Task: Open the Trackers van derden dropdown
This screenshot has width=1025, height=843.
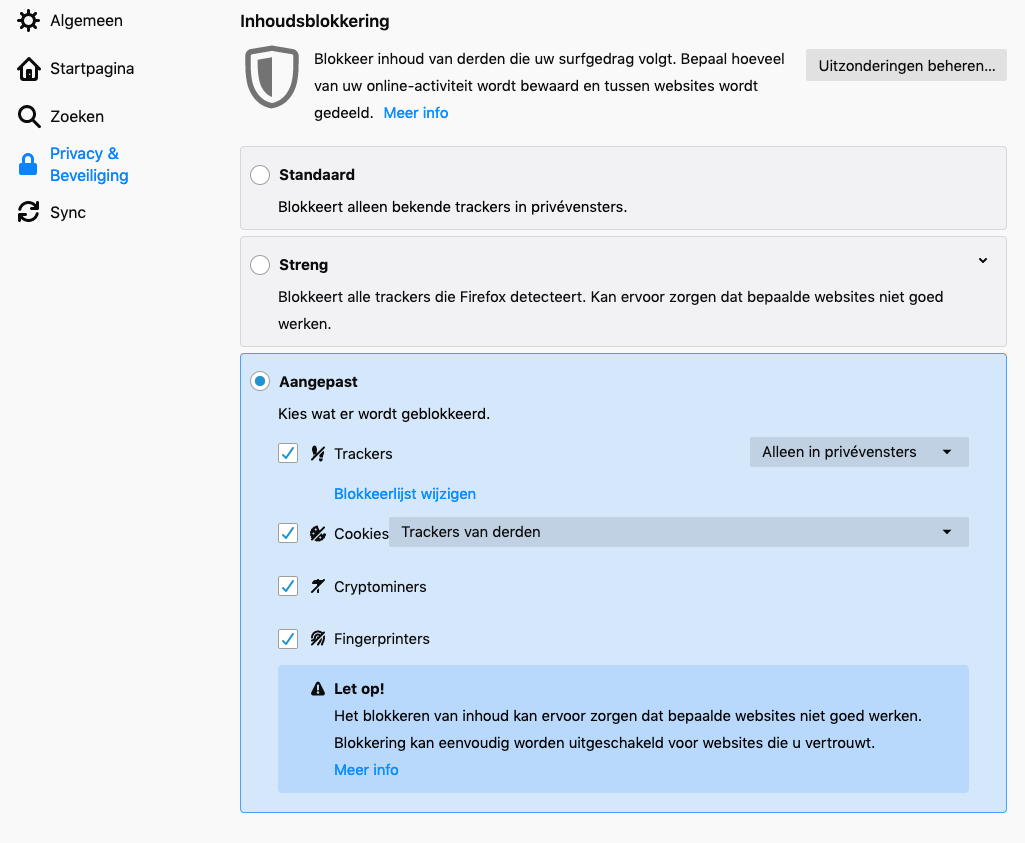Action: click(x=678, y=532)
